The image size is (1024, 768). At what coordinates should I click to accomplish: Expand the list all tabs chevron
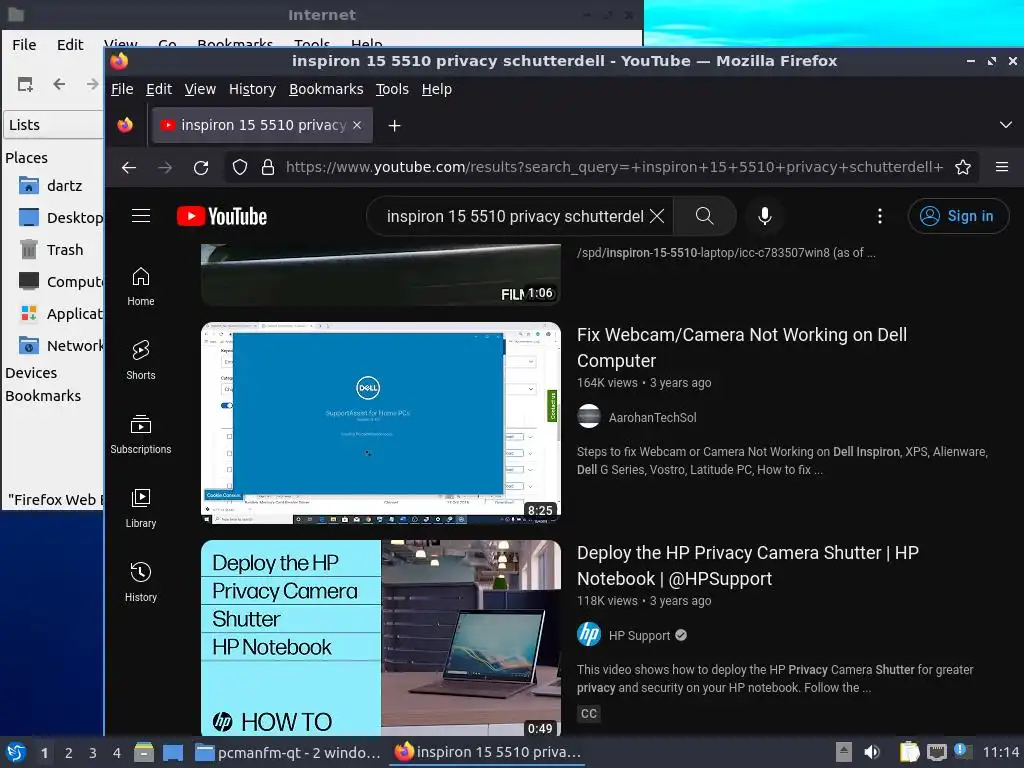click(1006, 125)
